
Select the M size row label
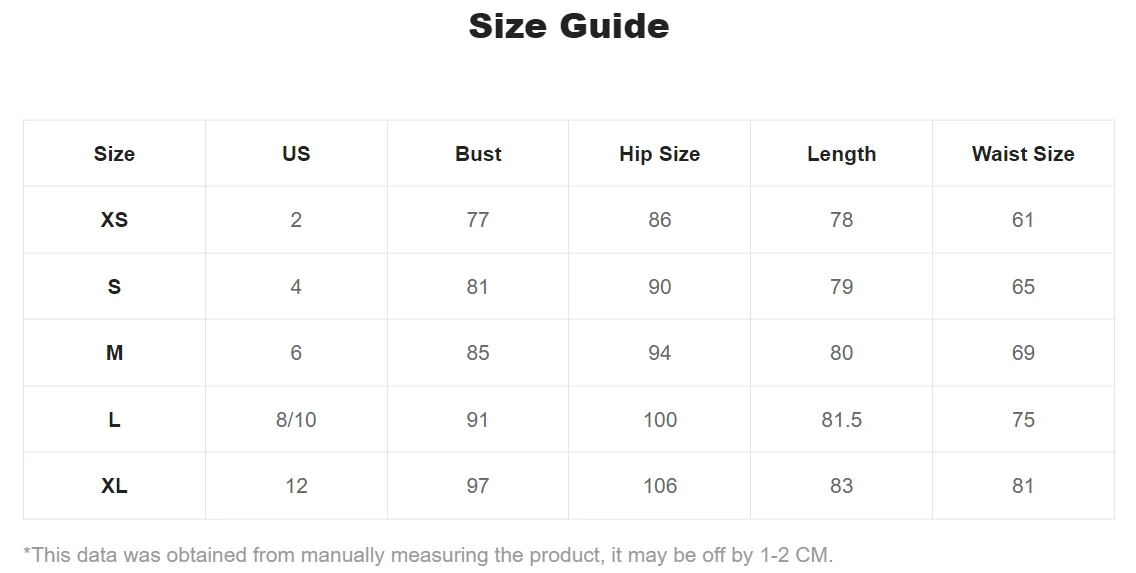click(114, 353)
